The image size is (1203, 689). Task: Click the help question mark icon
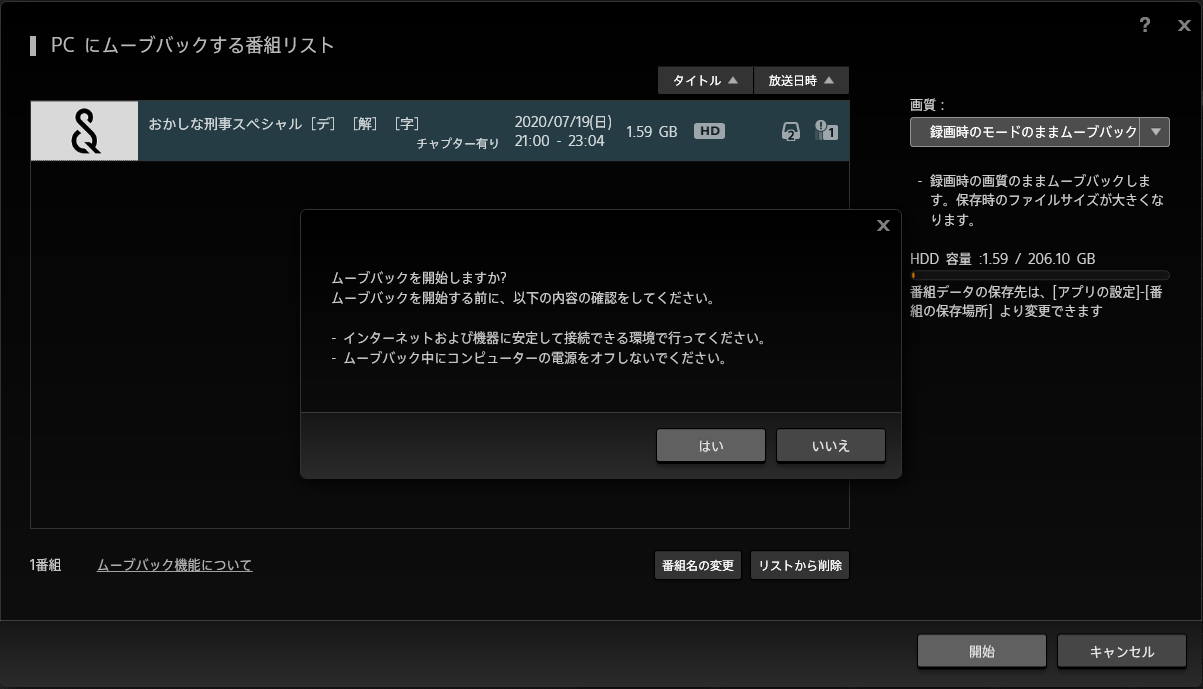click(x=1145, y=26)
